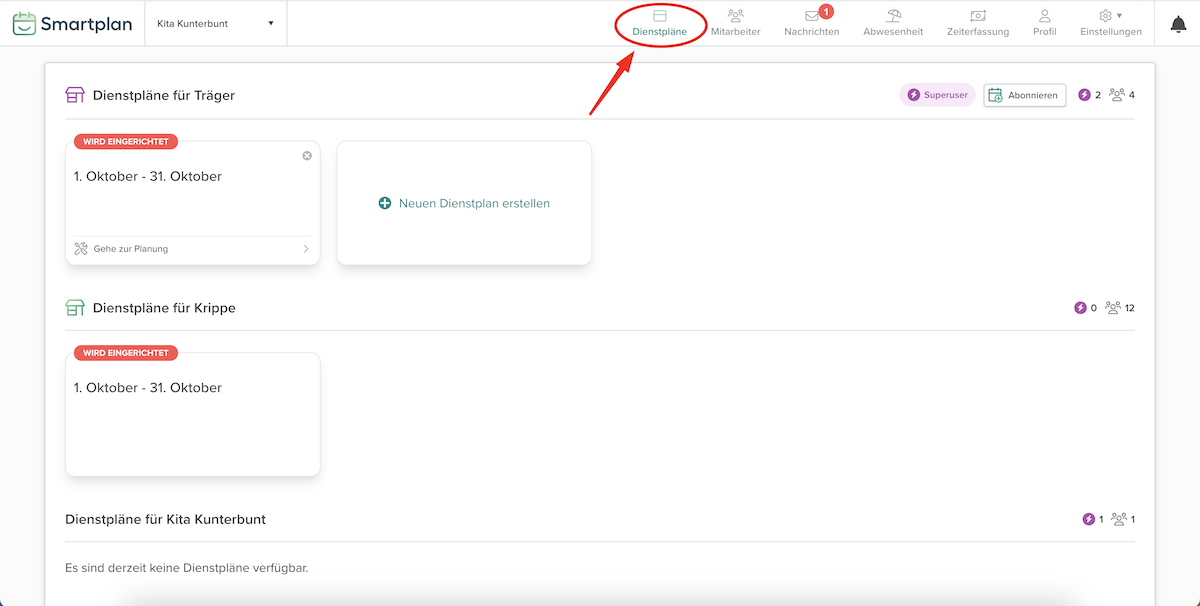Image resolution: width=1200 pixels, height=606 pixels.
Task: Click the Krippe superuser count icon
Action: coord(1080,308)
